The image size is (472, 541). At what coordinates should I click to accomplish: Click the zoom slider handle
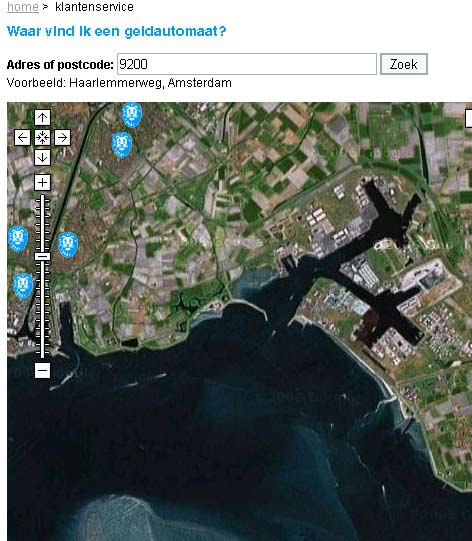click(x=42, y=256)
